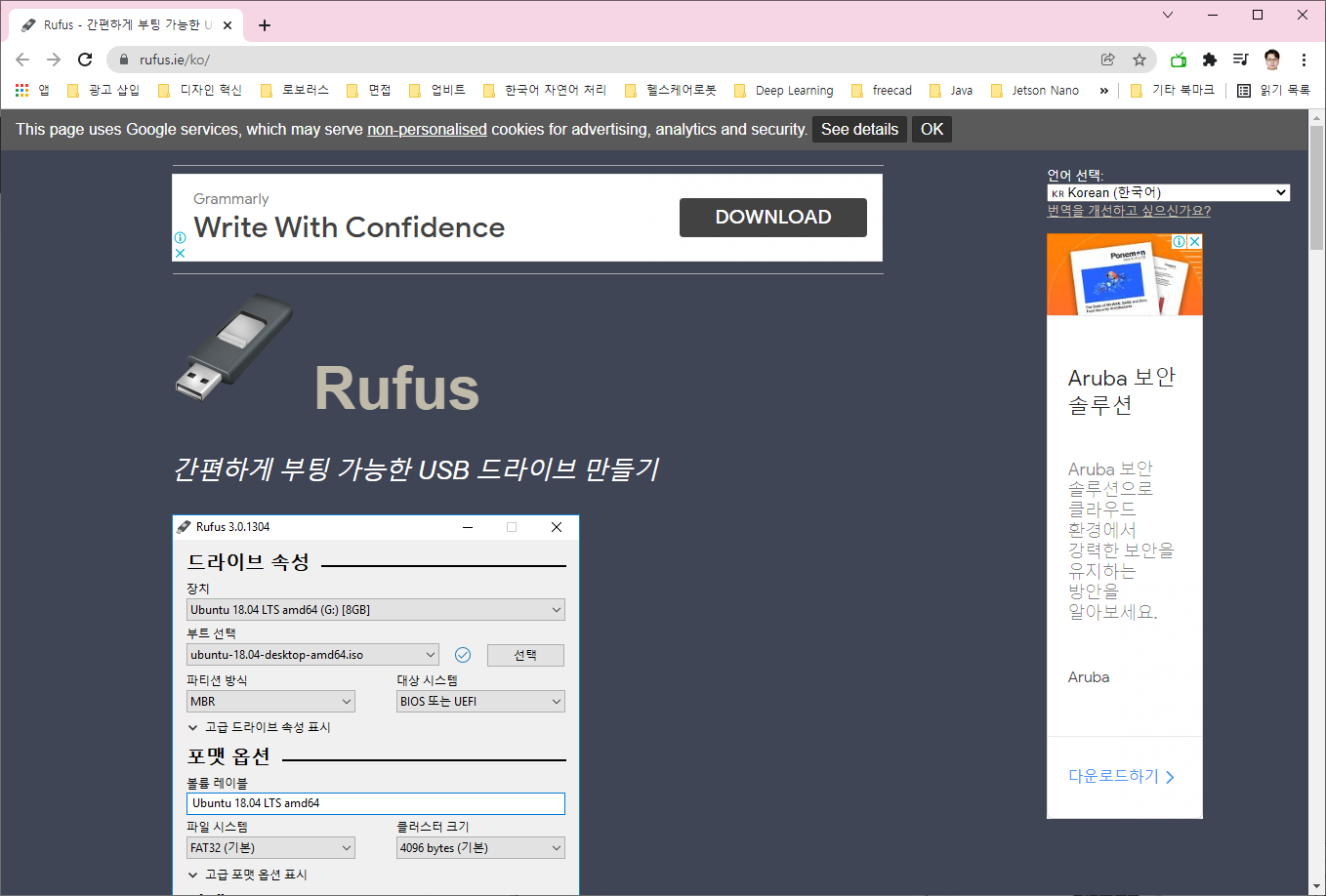This screenshot has height=896, width=1326.
Task: Open the 번역을 개선하고 싶으신가요? link
Action: (x=1129, y=210)
